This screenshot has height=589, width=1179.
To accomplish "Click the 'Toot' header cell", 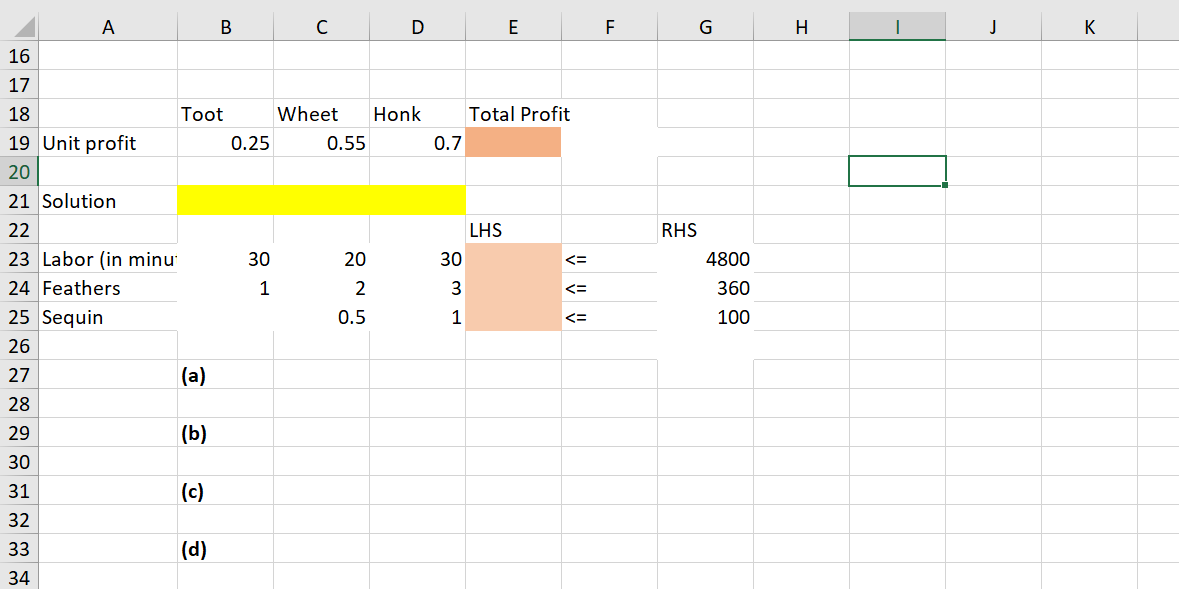I will tap(226, 114).
